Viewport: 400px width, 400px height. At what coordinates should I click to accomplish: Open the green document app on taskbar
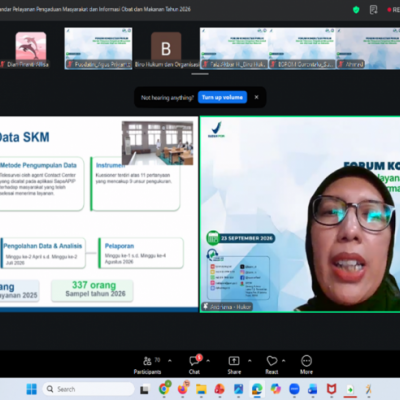(x=350, y=389)
